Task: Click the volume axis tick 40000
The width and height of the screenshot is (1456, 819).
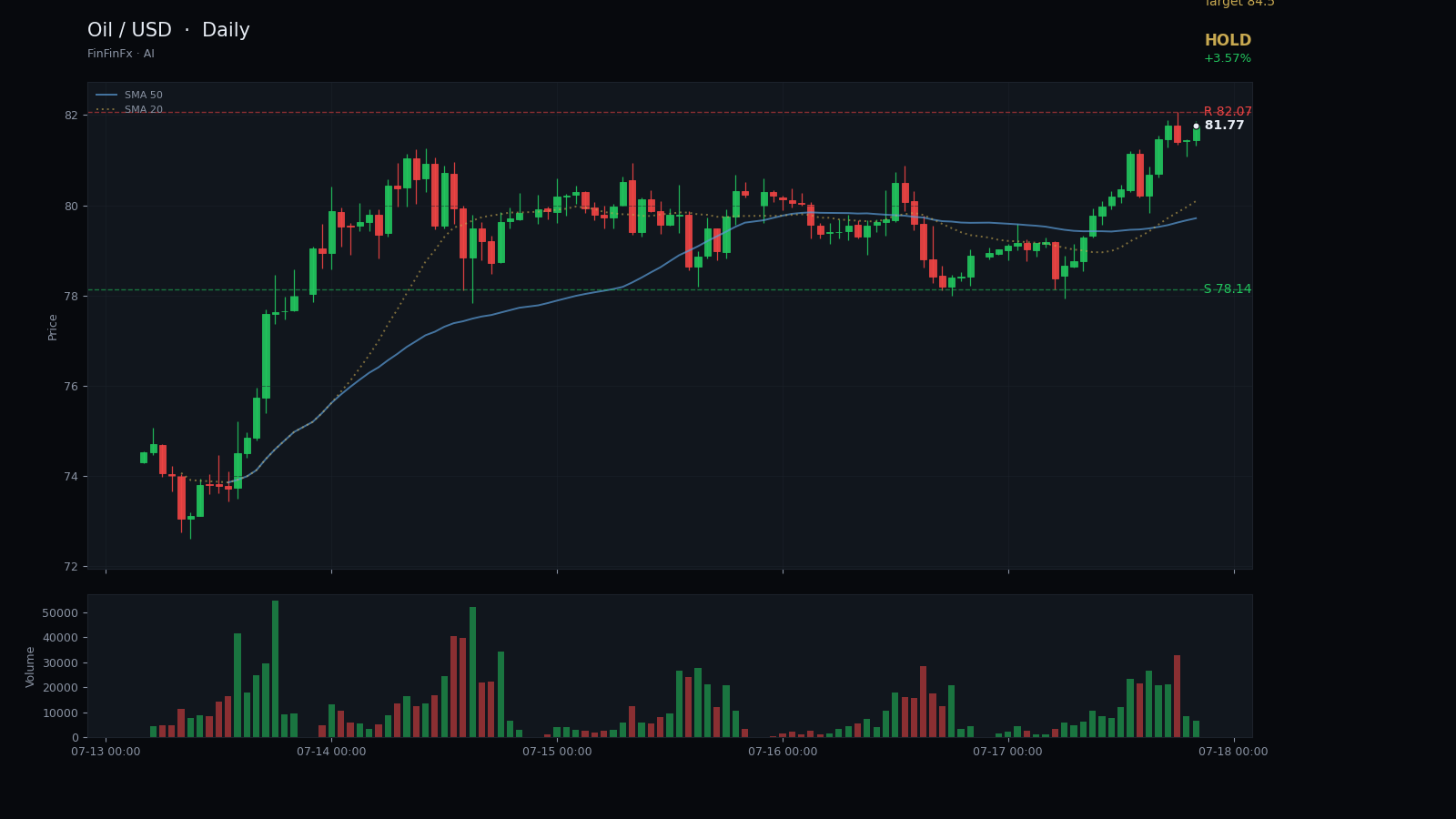Action: [60, 638]
